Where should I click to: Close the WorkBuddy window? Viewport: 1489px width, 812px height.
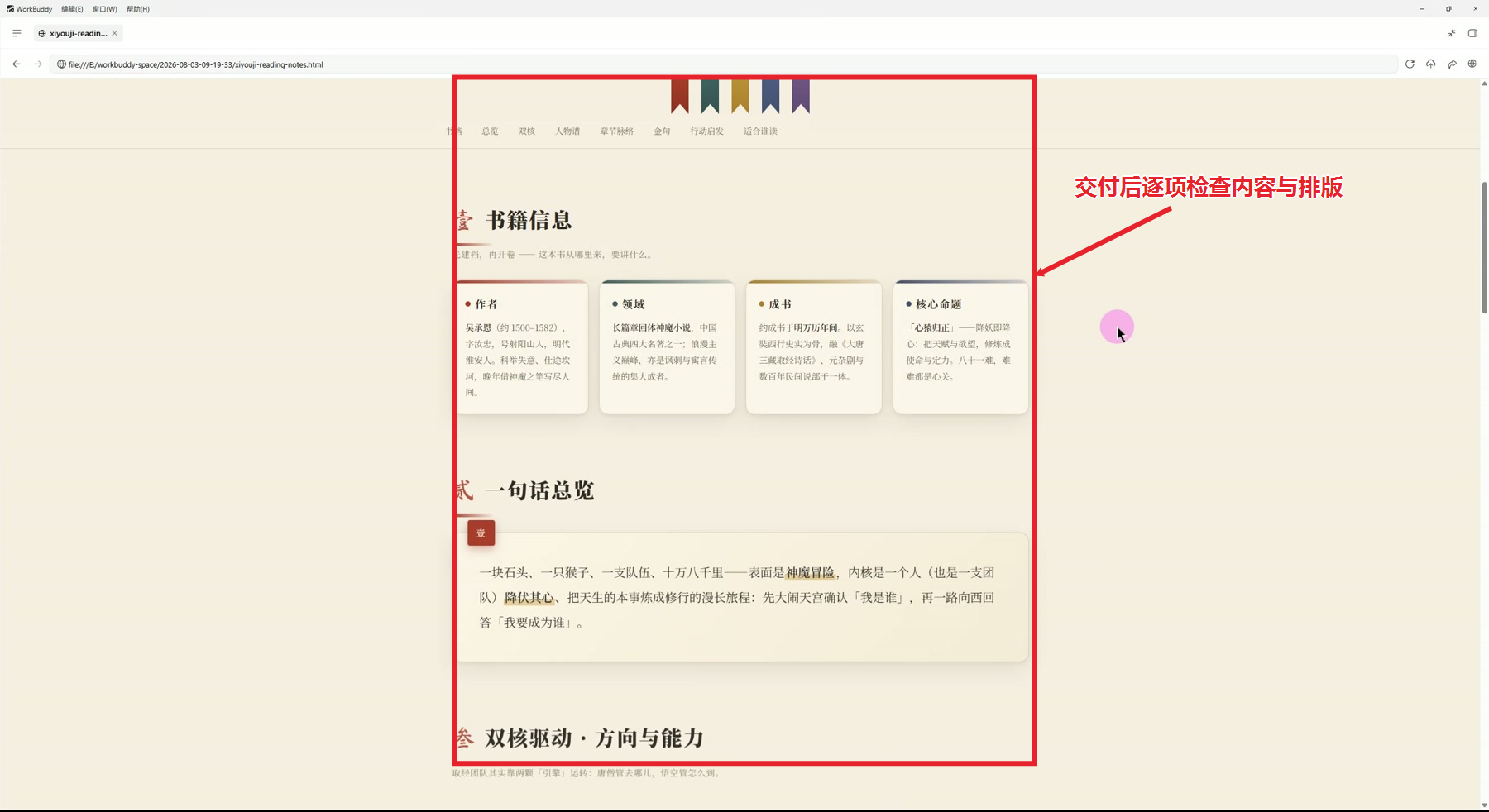click(x=1475, y=9)
